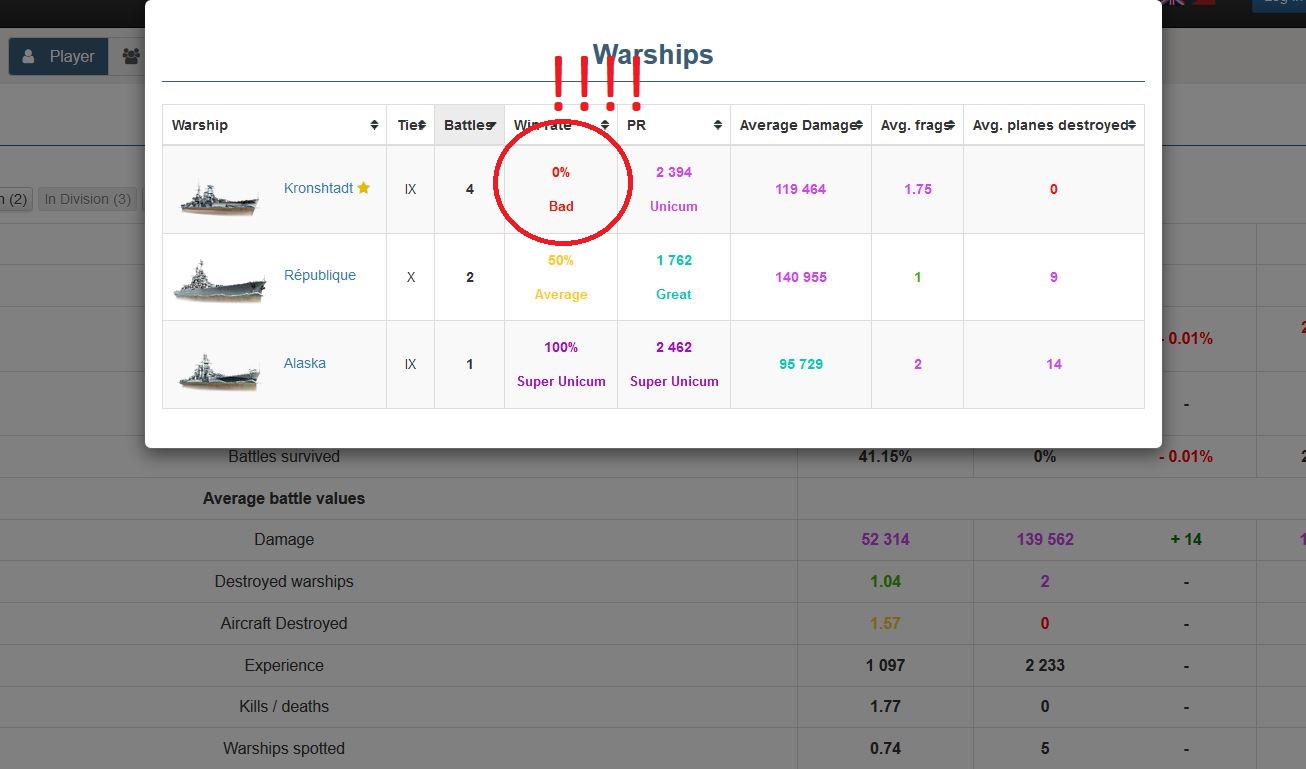Sort table by Win rate column

click(x=560, y=125)
